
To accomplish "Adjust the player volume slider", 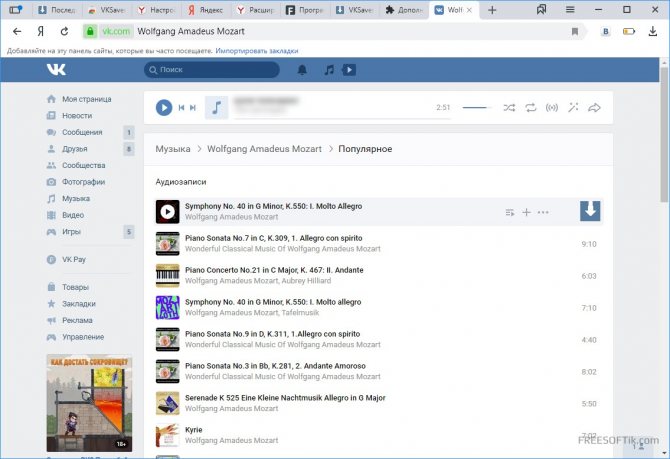I will [476, 108].
